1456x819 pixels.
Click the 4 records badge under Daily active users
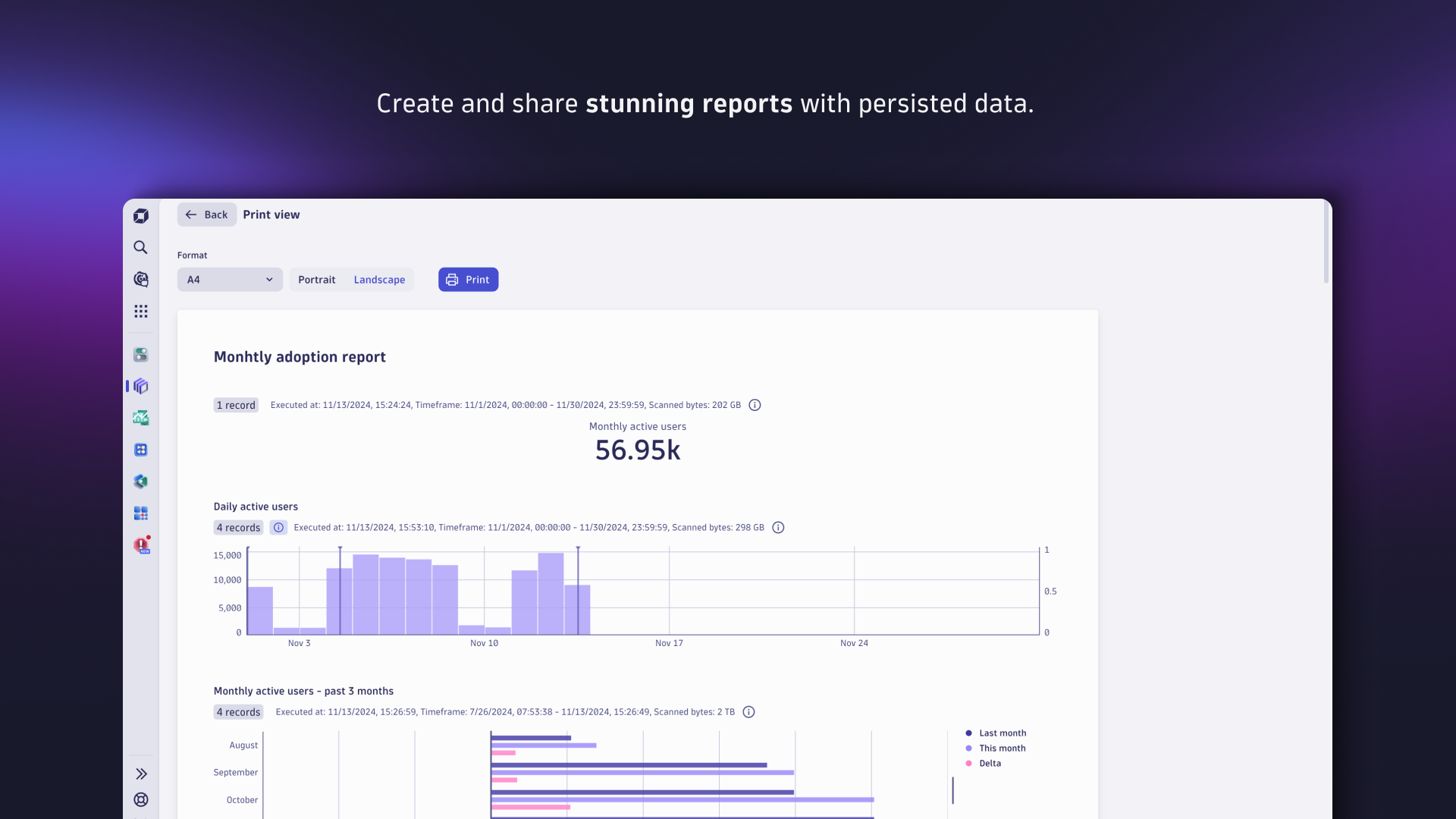point(238,528)
